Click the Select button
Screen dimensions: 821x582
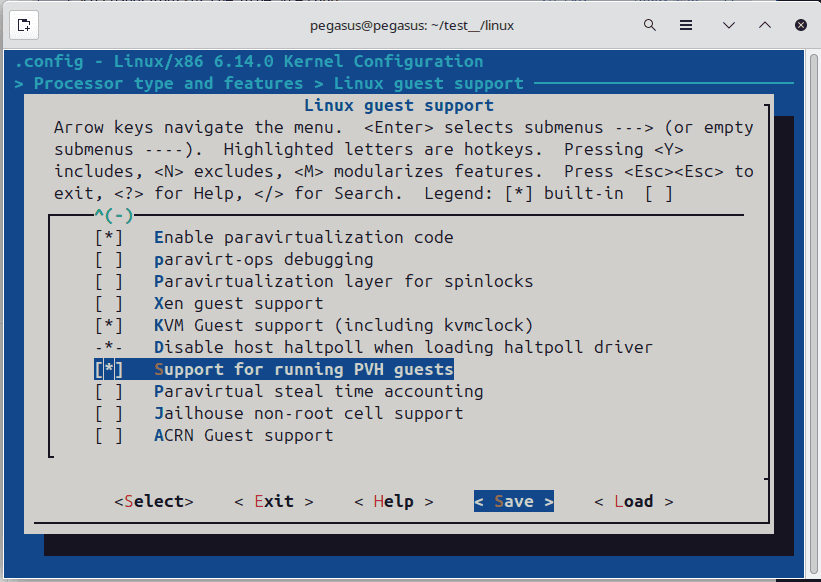click(153, 501)
